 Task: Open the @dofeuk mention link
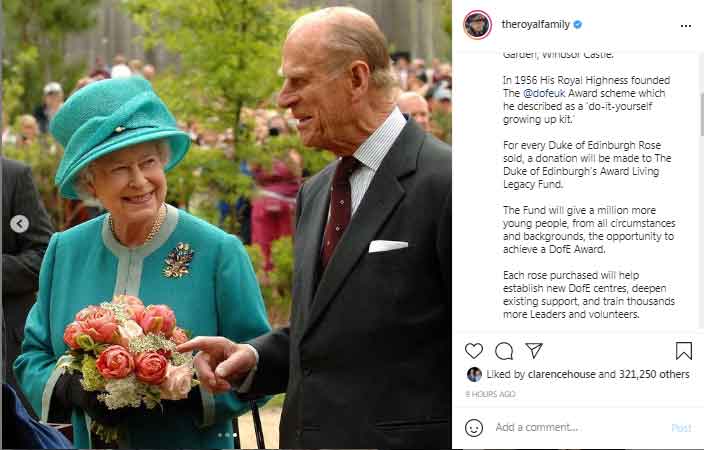(544, 93)
